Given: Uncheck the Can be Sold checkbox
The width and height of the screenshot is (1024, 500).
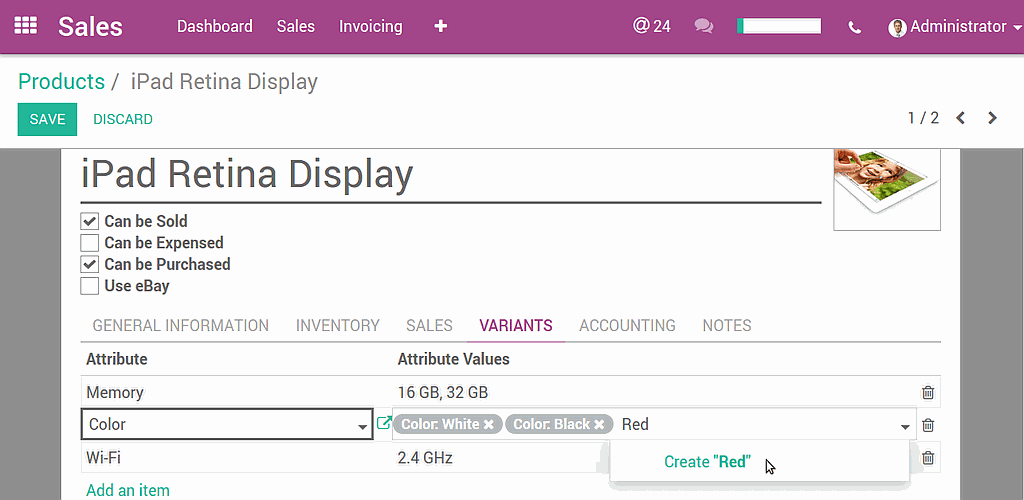Looking at the screenshot, I should click(x=90, y=221).
